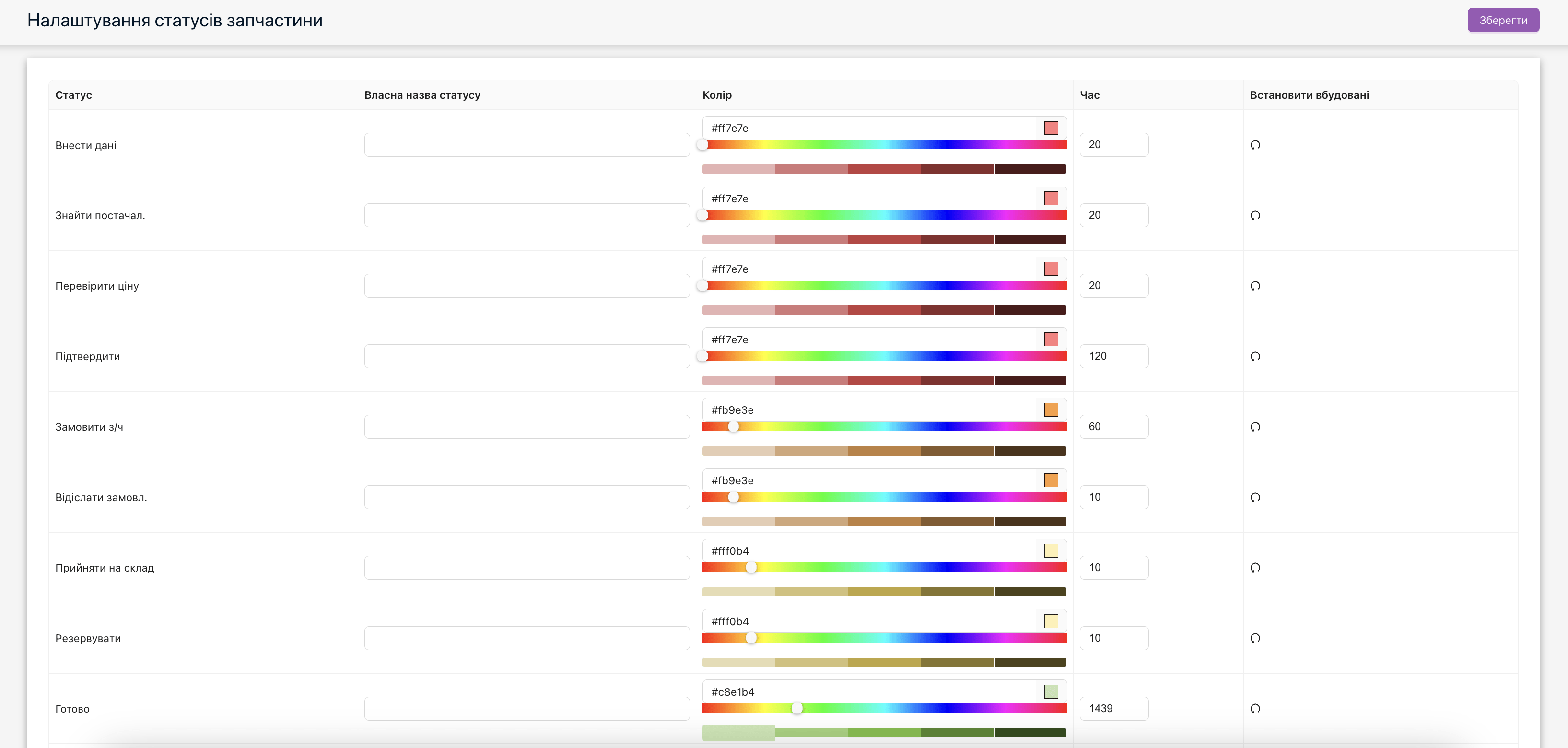
Task: Click orange color swatch for 'Замовити з/ч'
Action: (1051, 409)
